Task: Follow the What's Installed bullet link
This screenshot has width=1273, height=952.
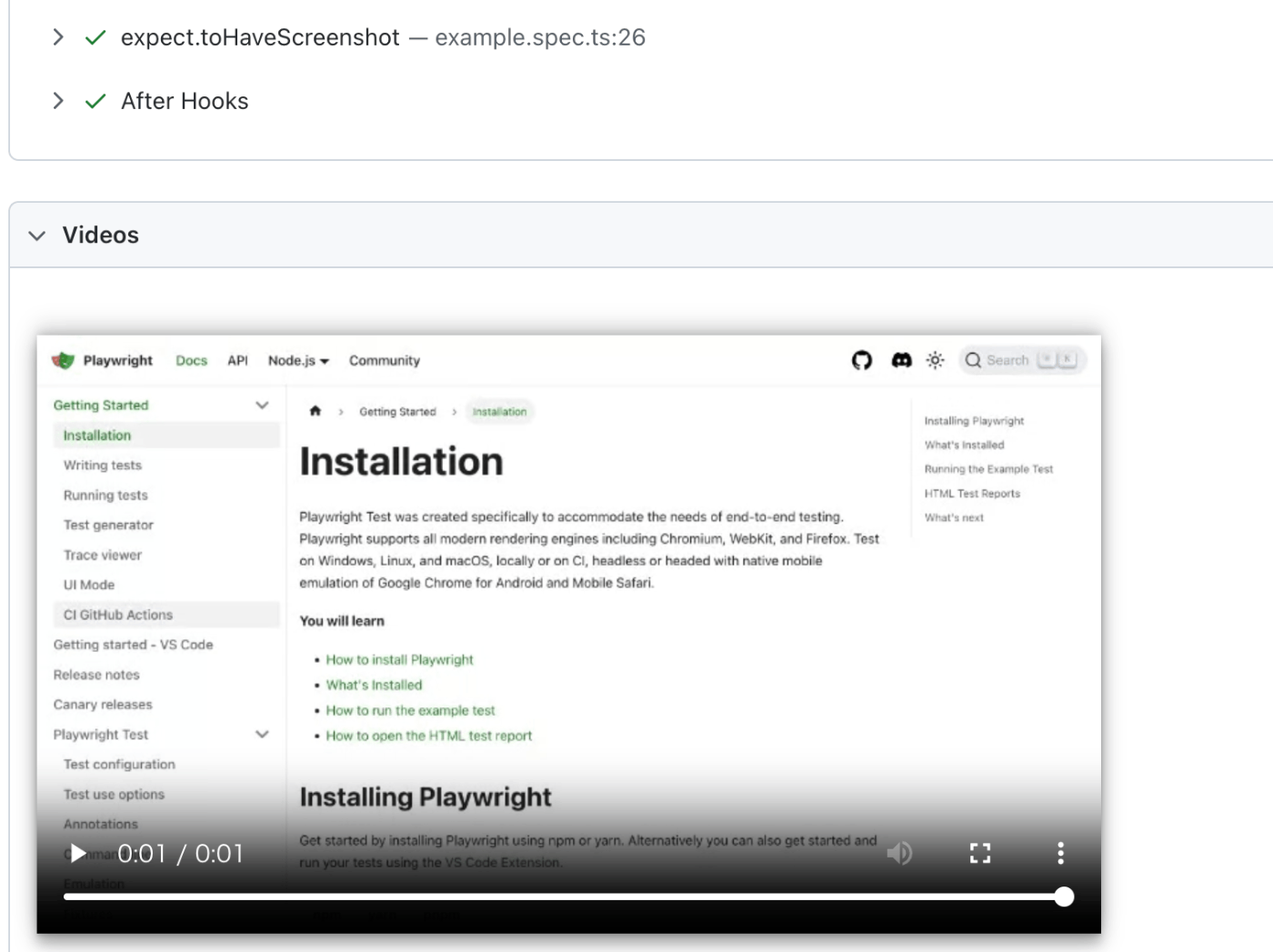Action: click(x=374, y=686)
